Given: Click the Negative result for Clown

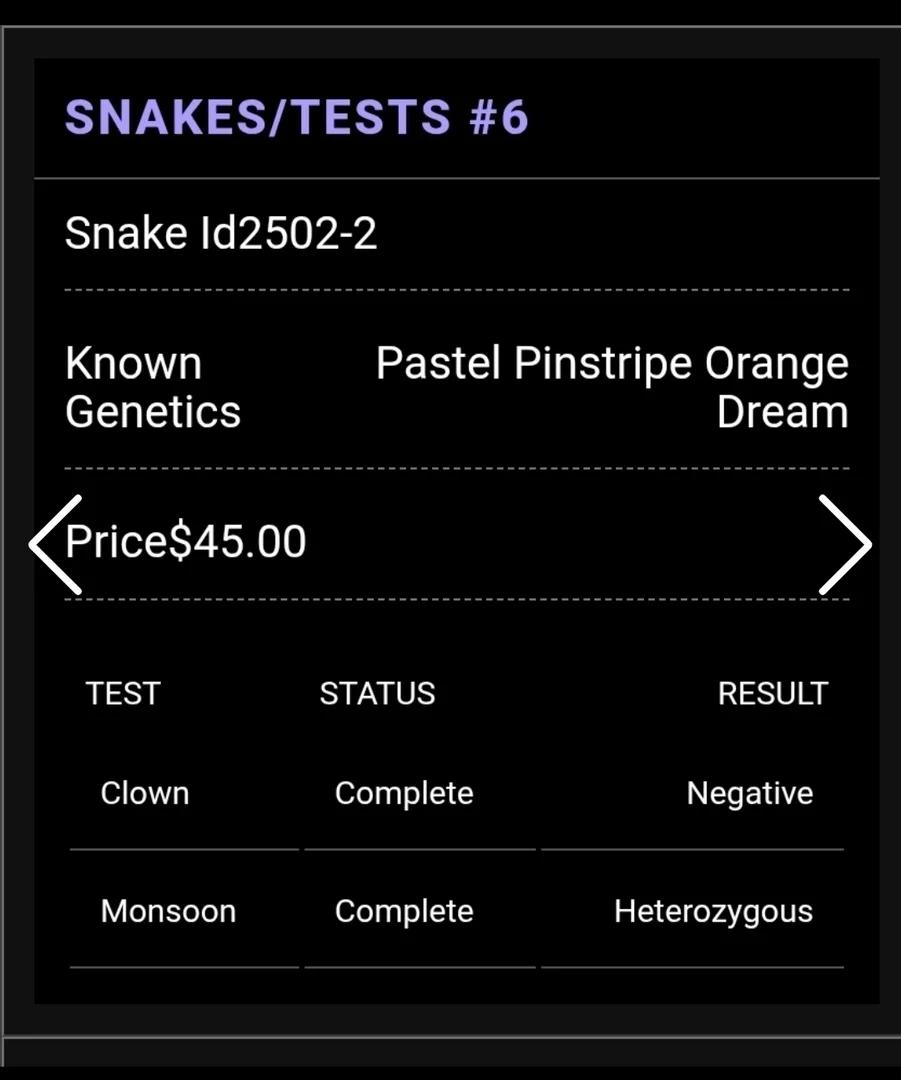Looking at the screenshot, I should point(750,793).
